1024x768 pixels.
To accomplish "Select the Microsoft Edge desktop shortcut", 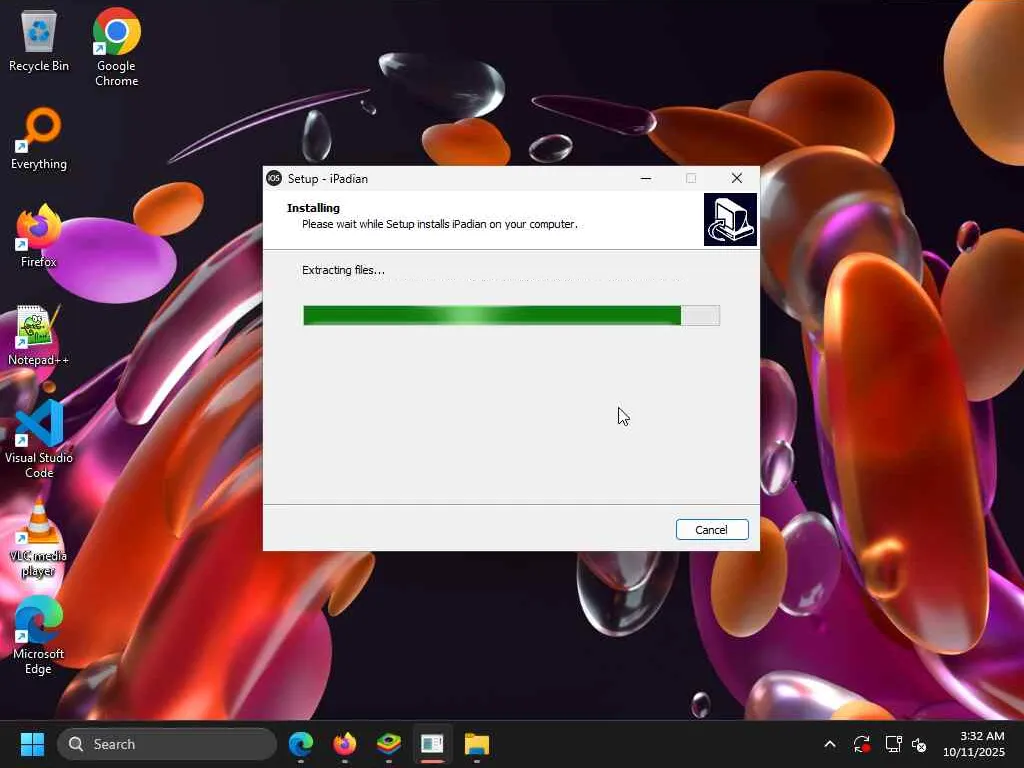I will tap(39, 635).
